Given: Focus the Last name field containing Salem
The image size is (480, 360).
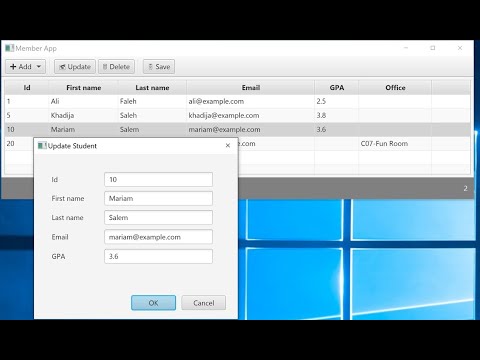Looking at the screenshot, I should coord(158,217).
